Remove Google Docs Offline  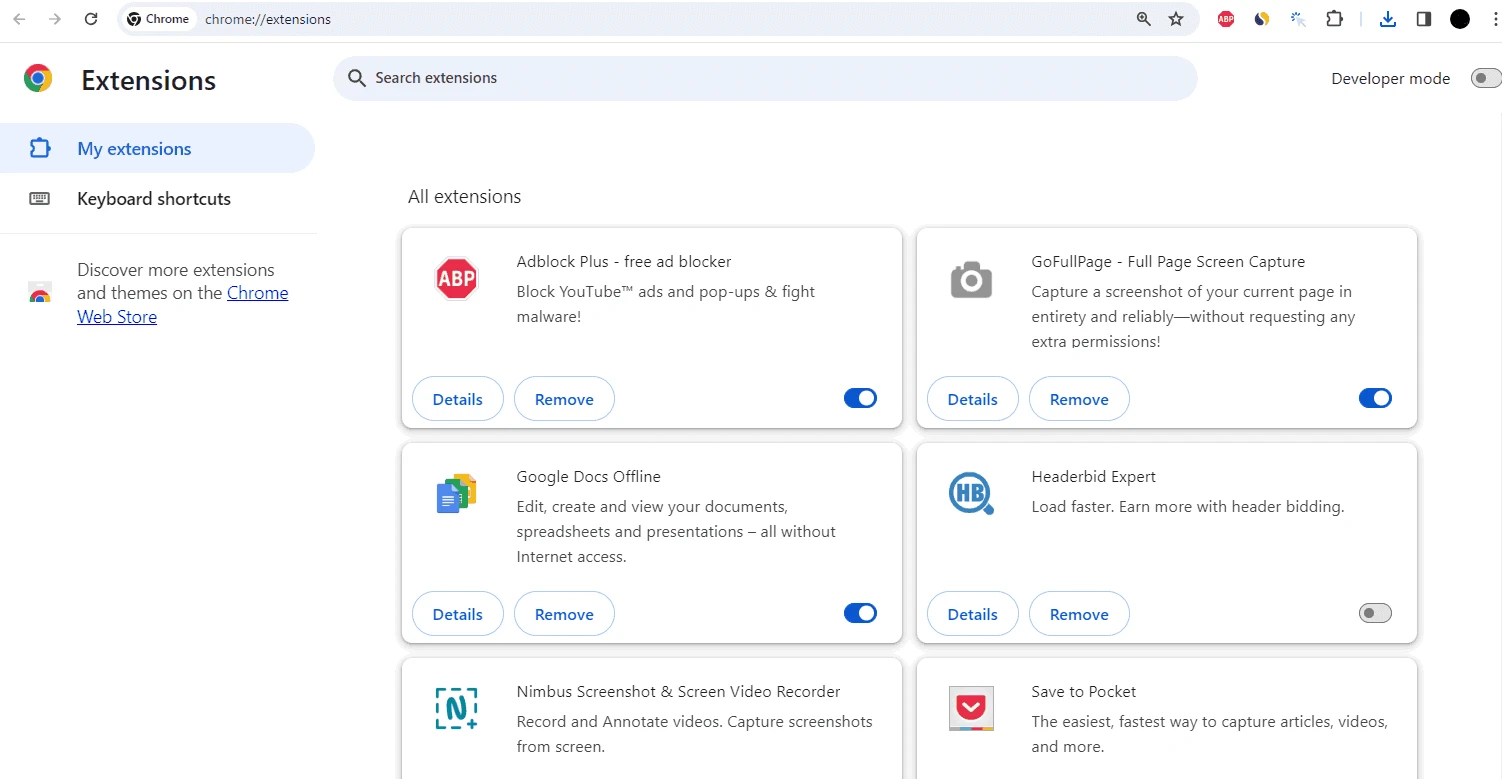564,614
